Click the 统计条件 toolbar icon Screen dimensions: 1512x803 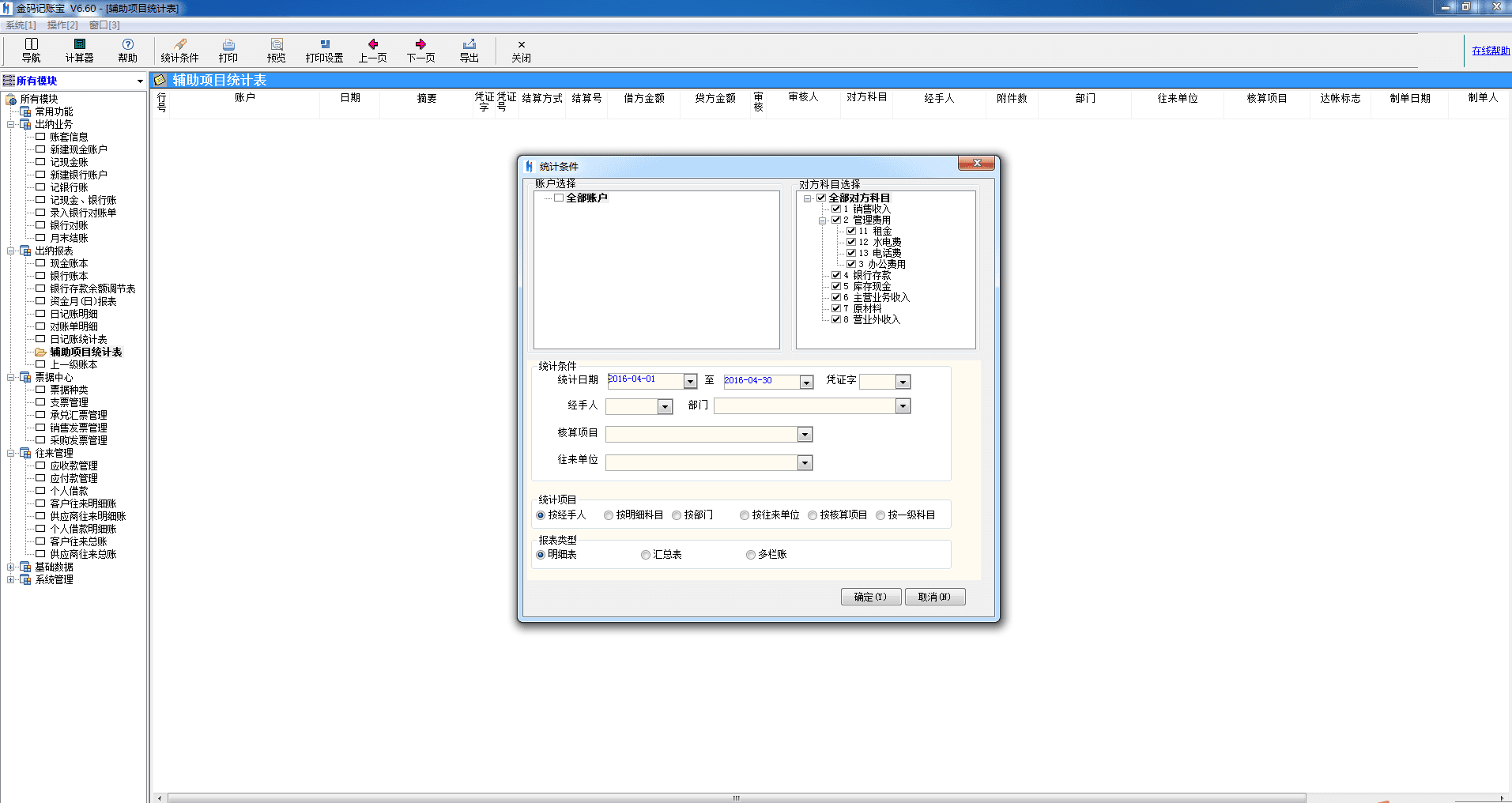179,50
